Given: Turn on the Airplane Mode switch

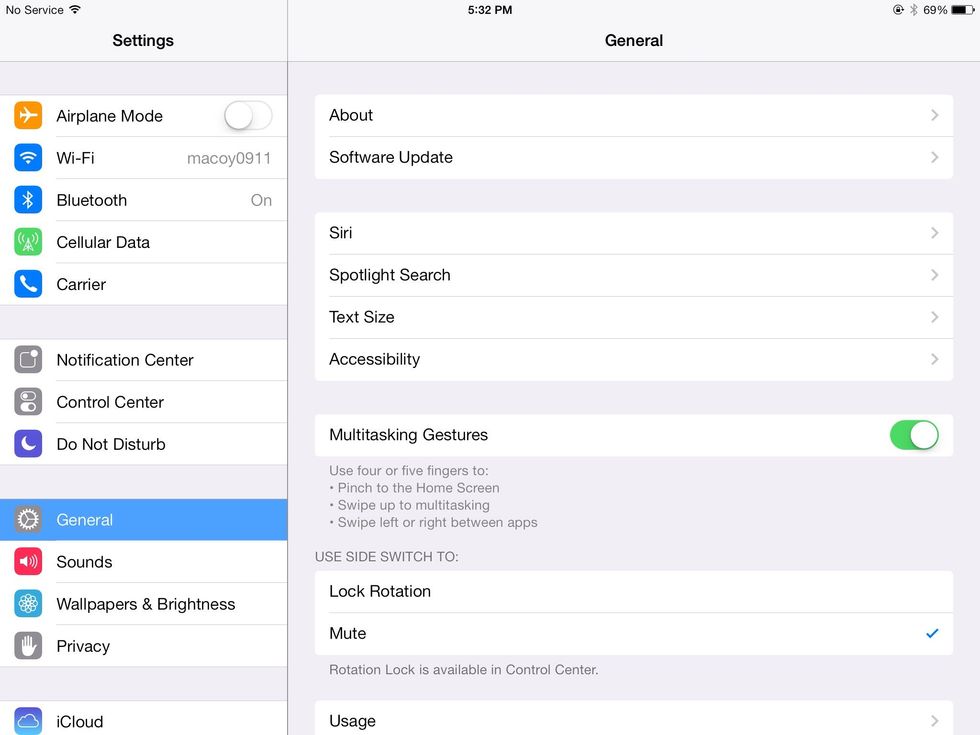Looking at the screenshot, I should 247,116.
